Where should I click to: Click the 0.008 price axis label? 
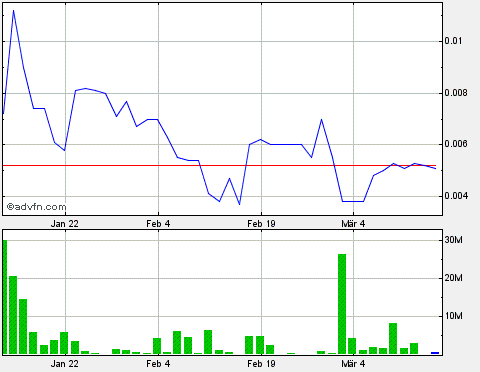tap(456, 93)
